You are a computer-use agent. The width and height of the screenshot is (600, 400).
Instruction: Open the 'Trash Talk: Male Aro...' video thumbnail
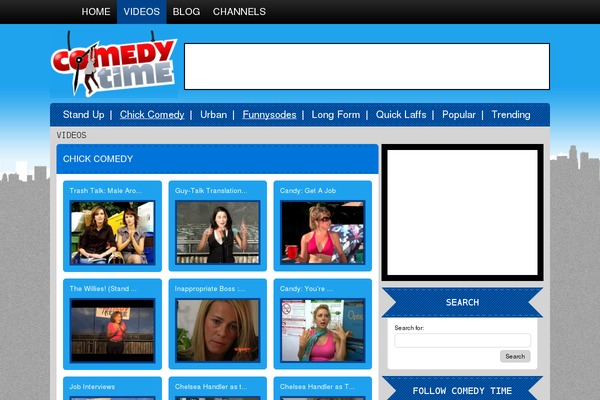112,233
